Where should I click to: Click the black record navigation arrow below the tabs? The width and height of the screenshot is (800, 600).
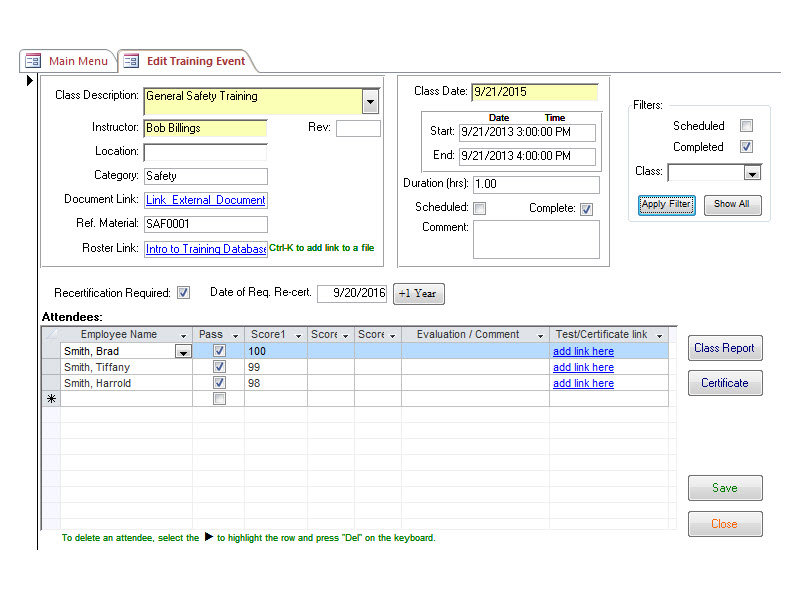coord(30,81)
